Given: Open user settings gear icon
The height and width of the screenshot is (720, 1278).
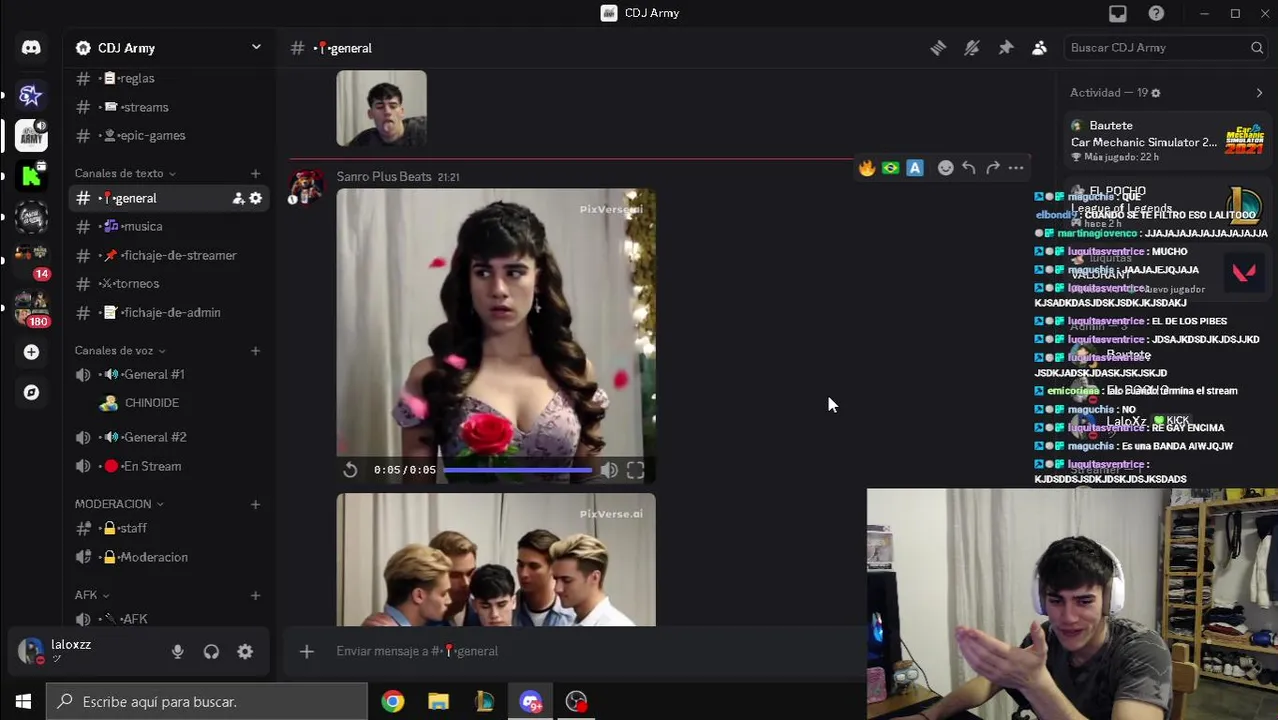Looking at the screenshot, I should tap(245, 652).
